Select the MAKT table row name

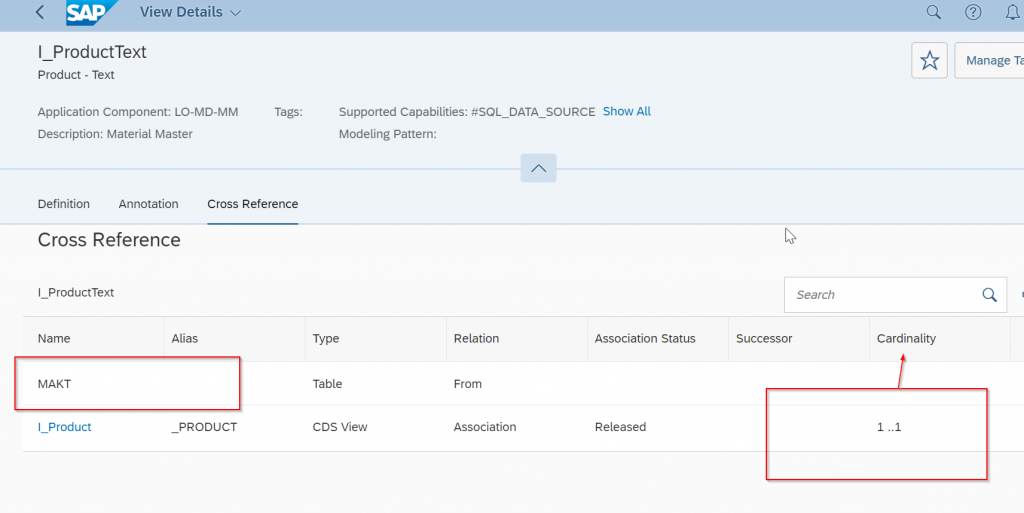coord(54,384)
